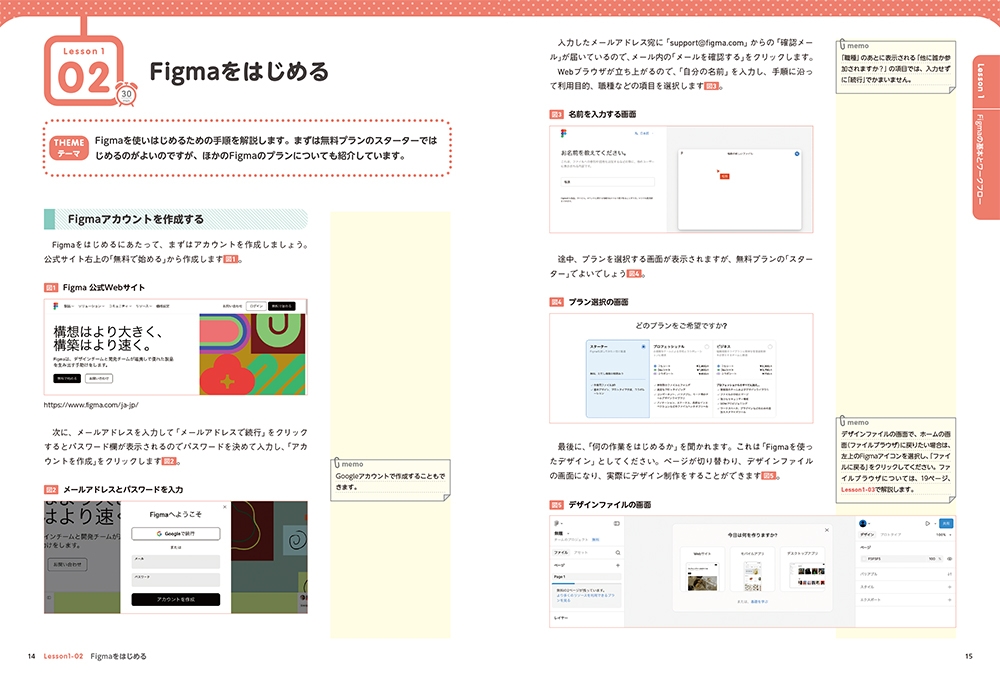
Task: Toggle the sidebar collapse icon in left panel
Action: (617, 523)
